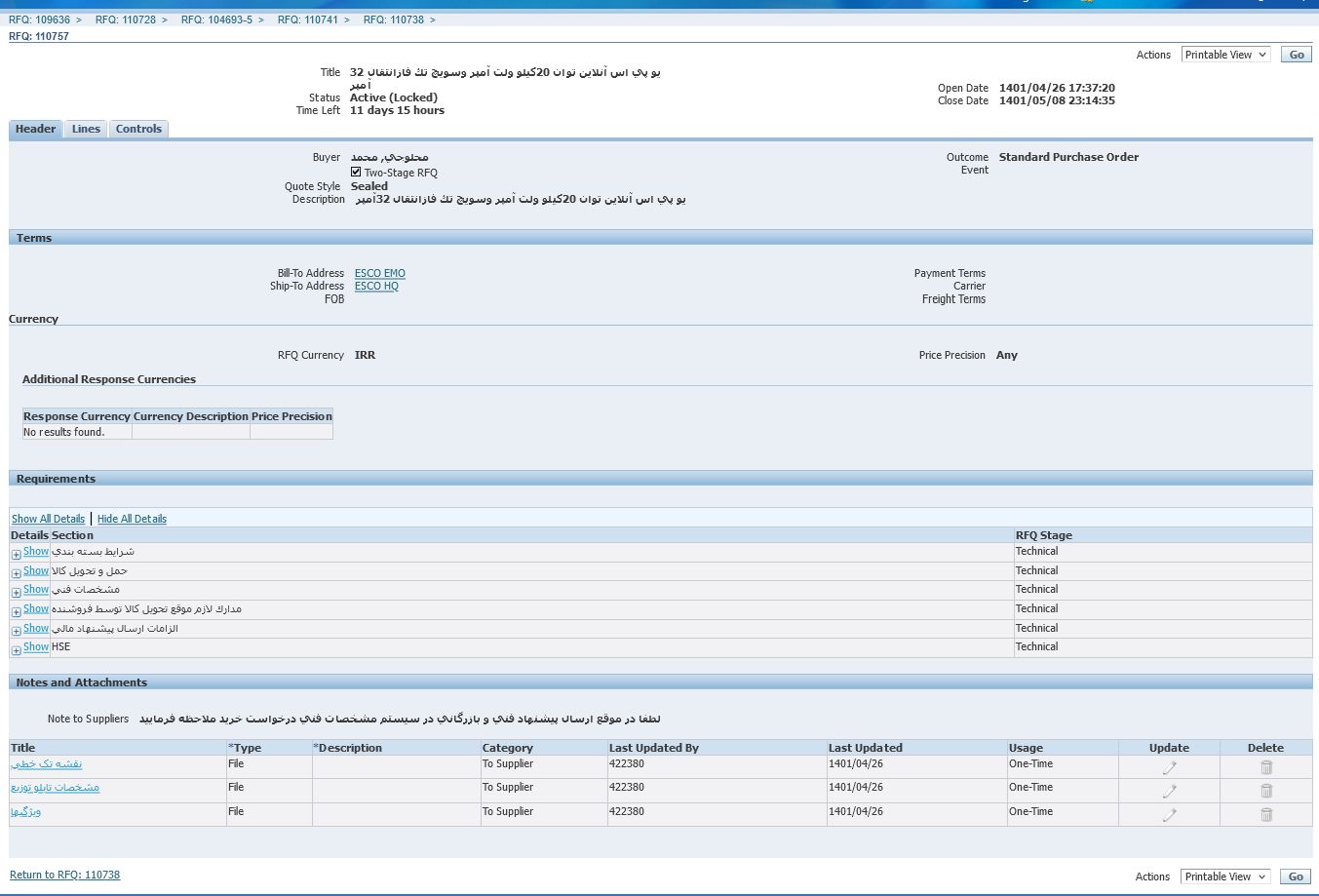Click the Notes and Attachments section heading

(82, 682)
